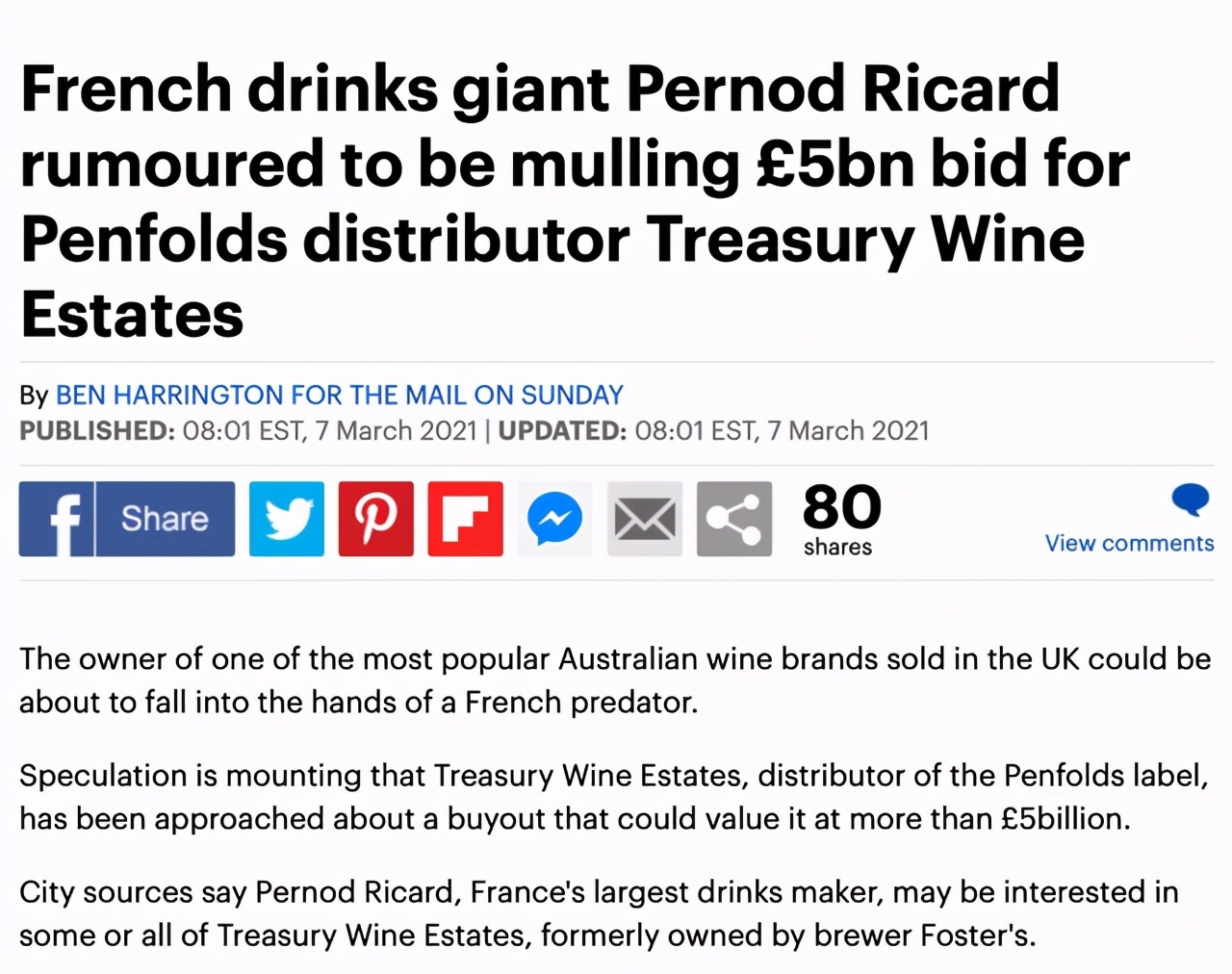This screenshot has width=1232, height=974.
Task: Click the UPDATED timestamp text
Action: 713,430
